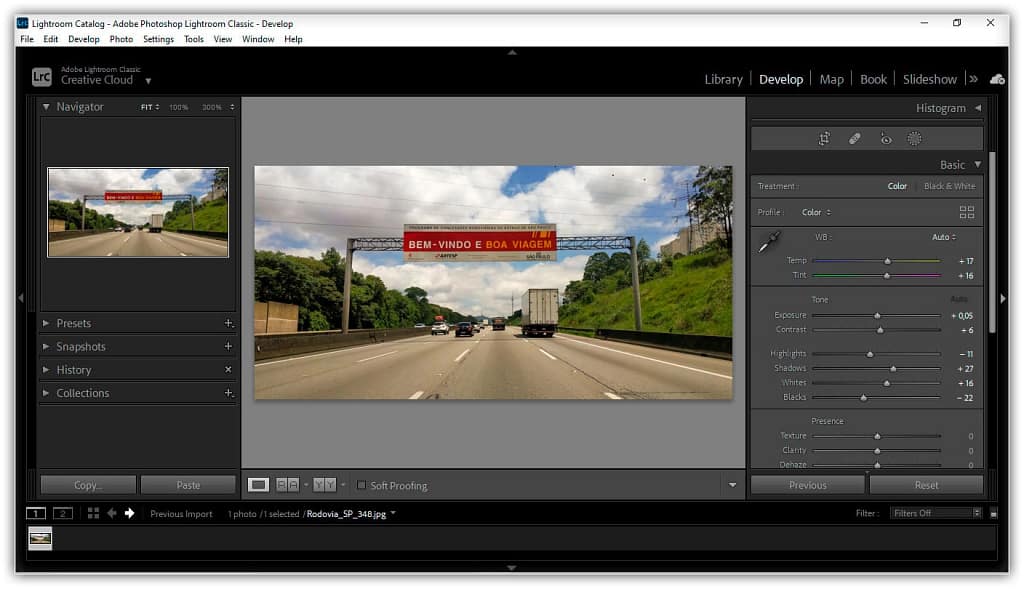Select the Crop Overlay tool
This screenshot has height=589, width=1024.
tap(824, 138)
